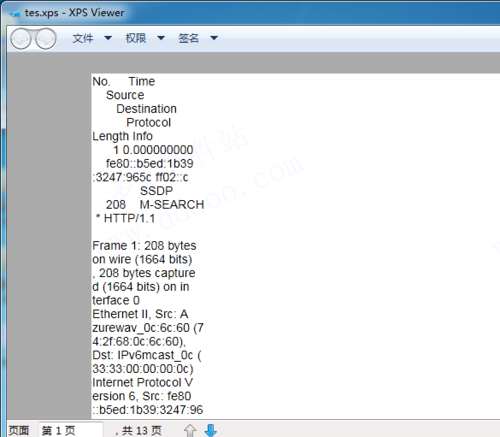The height and width of the screenshot is (437, 500).
Task: Click the 'Destination' header text in document
Action: (x=146, y=109)
